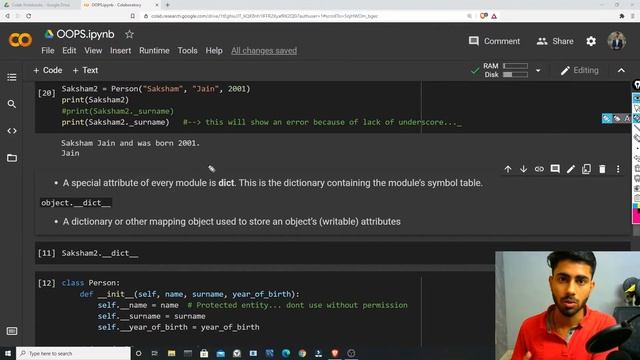Star the OOPS.ipynb notebook

129,34
